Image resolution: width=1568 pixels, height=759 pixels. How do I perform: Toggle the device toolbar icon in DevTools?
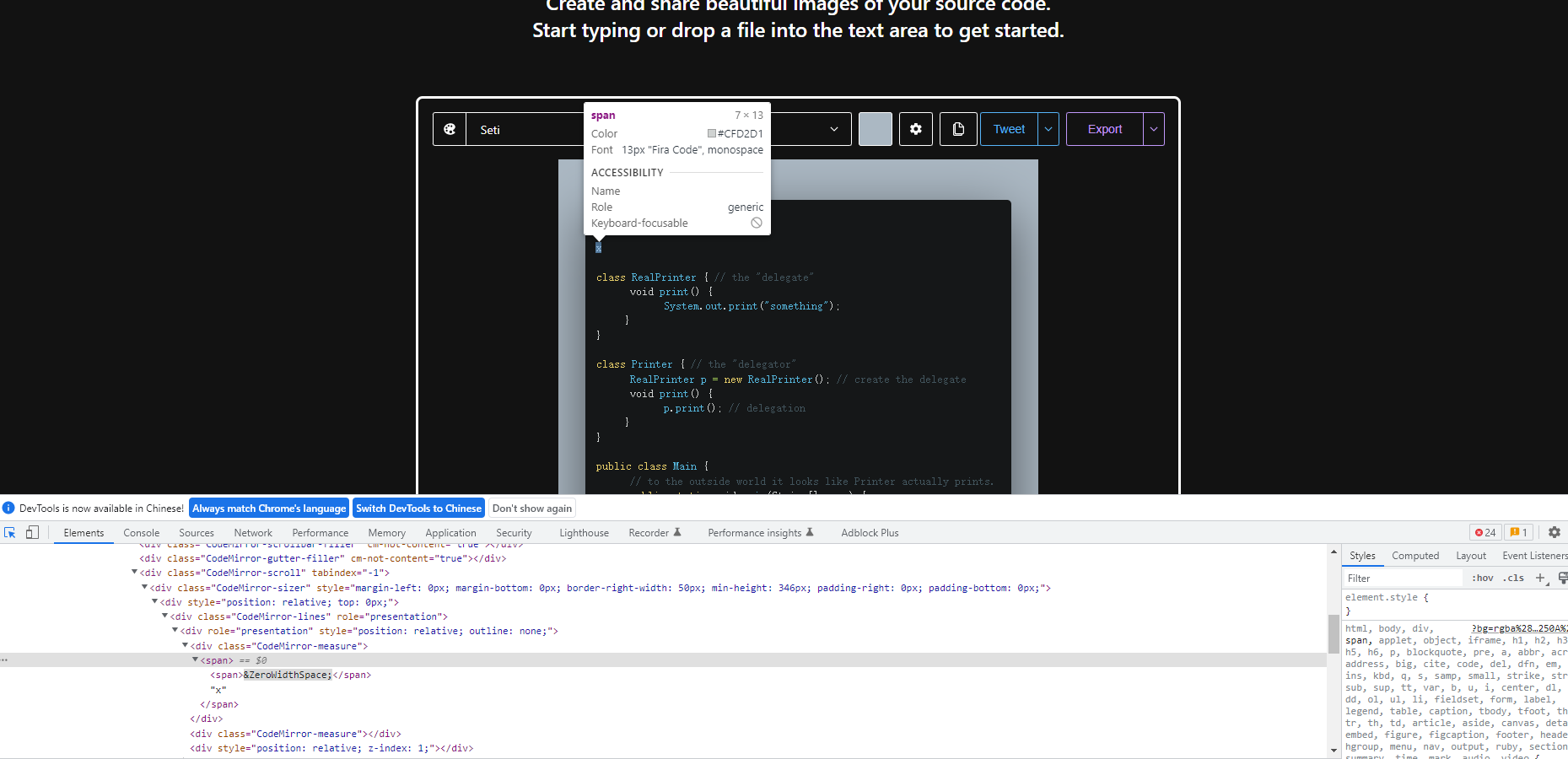point(32,532)
